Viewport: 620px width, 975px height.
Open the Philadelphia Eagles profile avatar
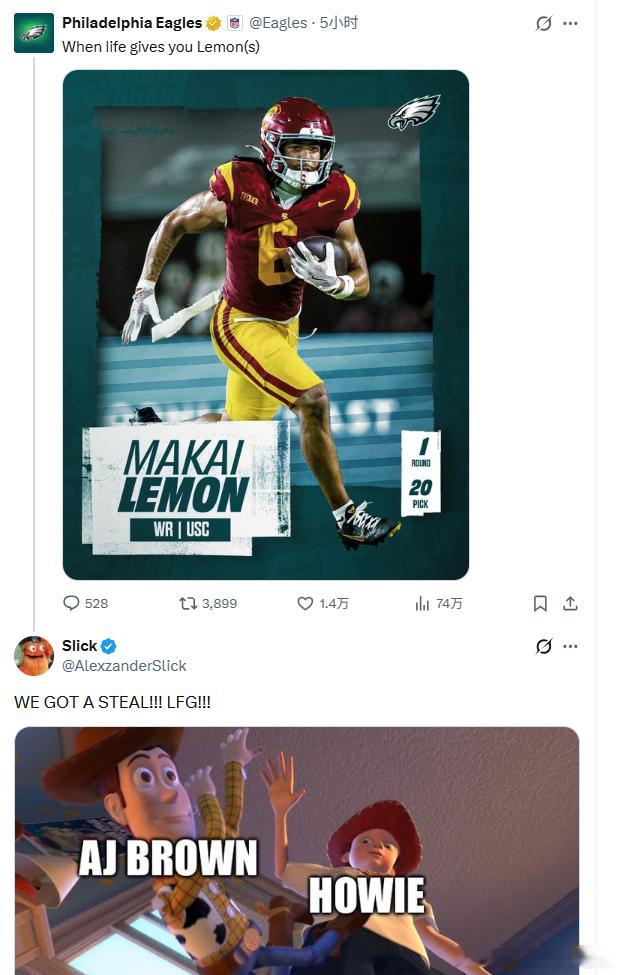pyautogui.click(x=34, y=33)
